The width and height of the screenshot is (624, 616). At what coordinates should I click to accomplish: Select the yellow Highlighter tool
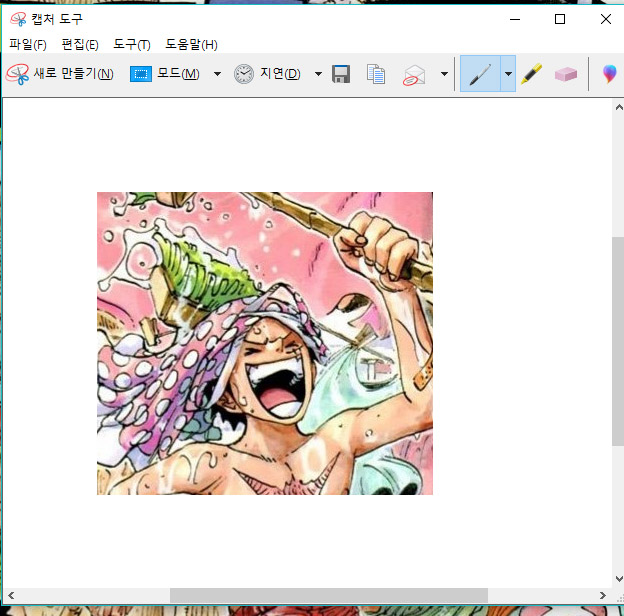[x=531, y=74]
